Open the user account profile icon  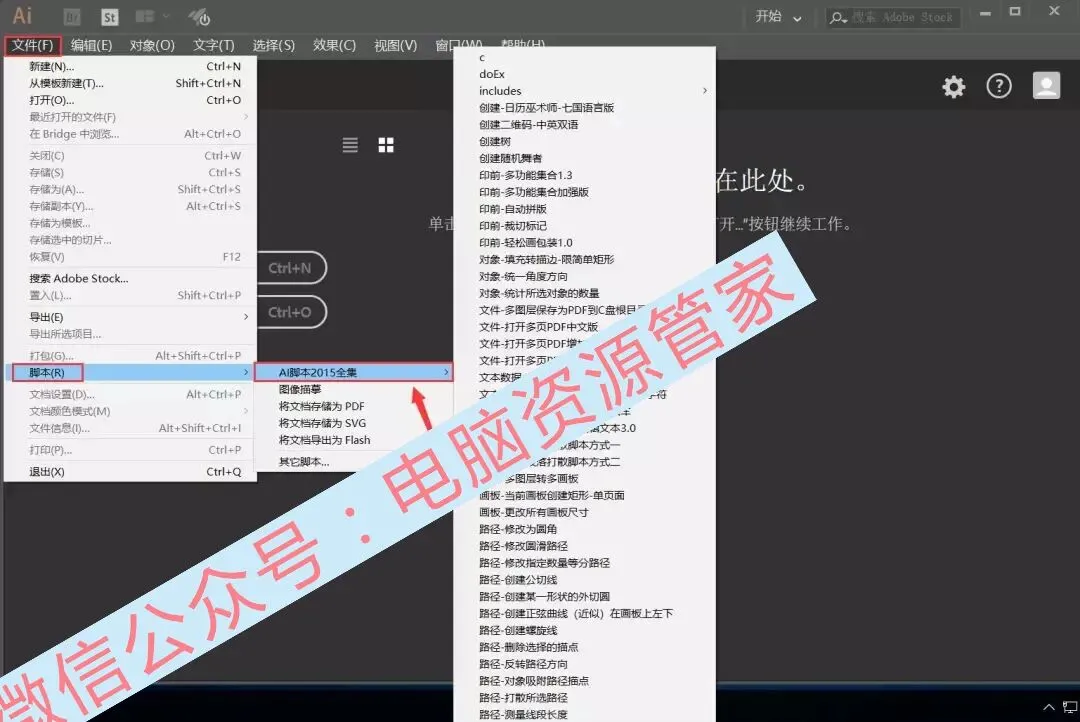click(1046, 85)
